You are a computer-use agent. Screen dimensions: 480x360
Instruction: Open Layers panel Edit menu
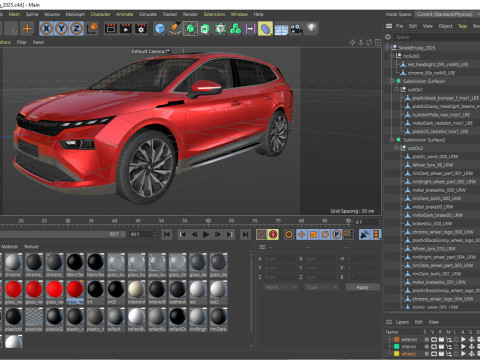(419, 322)
